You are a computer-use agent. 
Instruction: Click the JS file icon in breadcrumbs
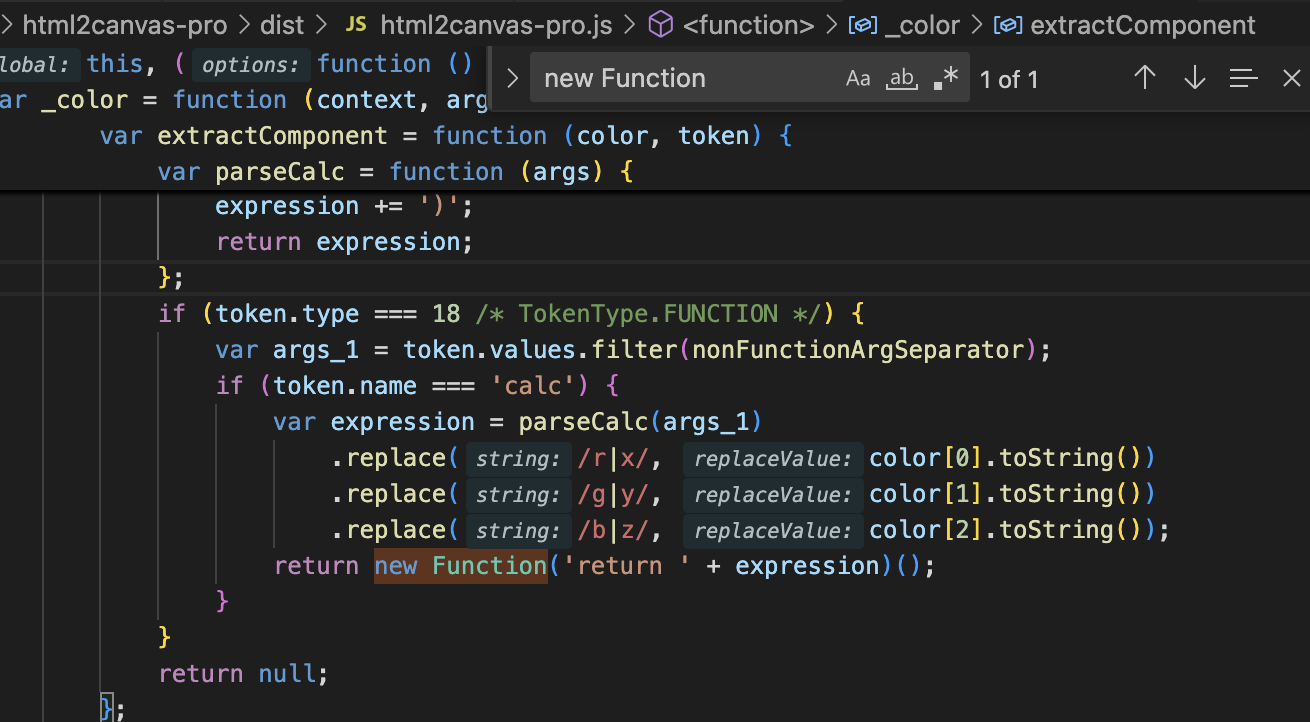click(356, 25)
